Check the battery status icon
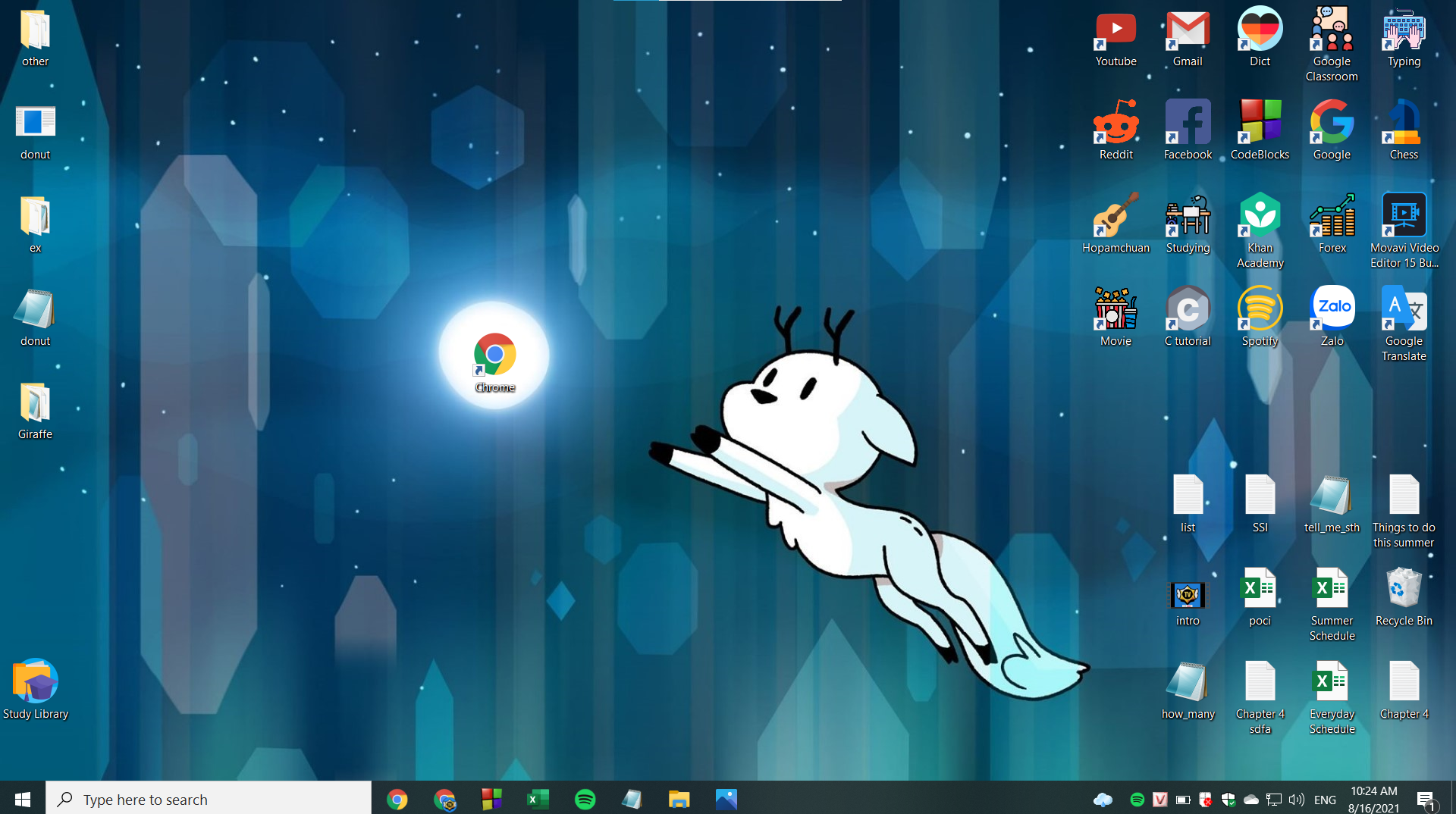Viewport: 1456px width, 814px height. click(1183, 800)
